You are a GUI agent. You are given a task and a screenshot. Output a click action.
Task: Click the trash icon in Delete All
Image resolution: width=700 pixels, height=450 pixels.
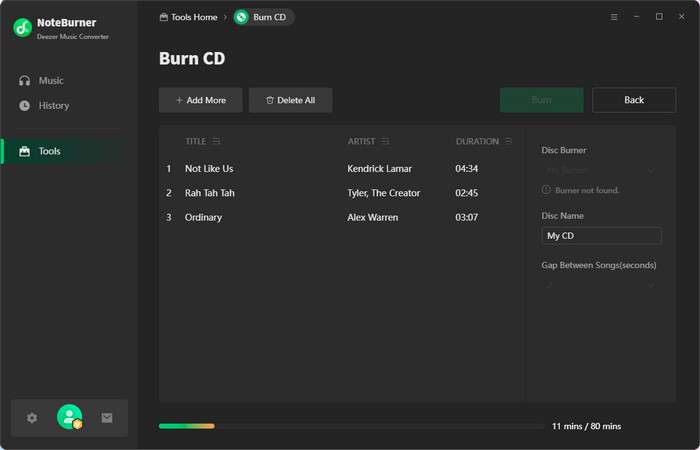[x=270, y=100]
